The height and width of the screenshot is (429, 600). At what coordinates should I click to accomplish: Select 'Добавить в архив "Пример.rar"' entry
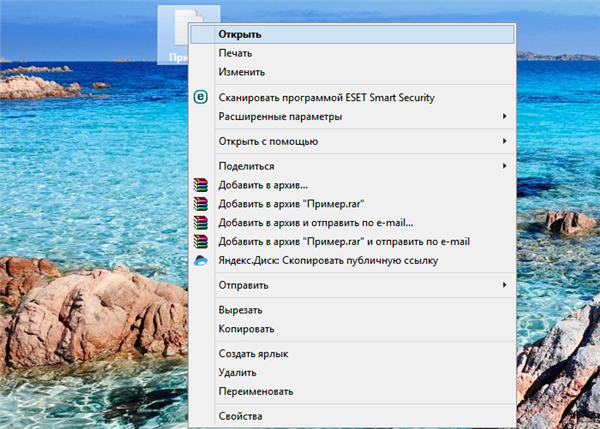[352, 204]
